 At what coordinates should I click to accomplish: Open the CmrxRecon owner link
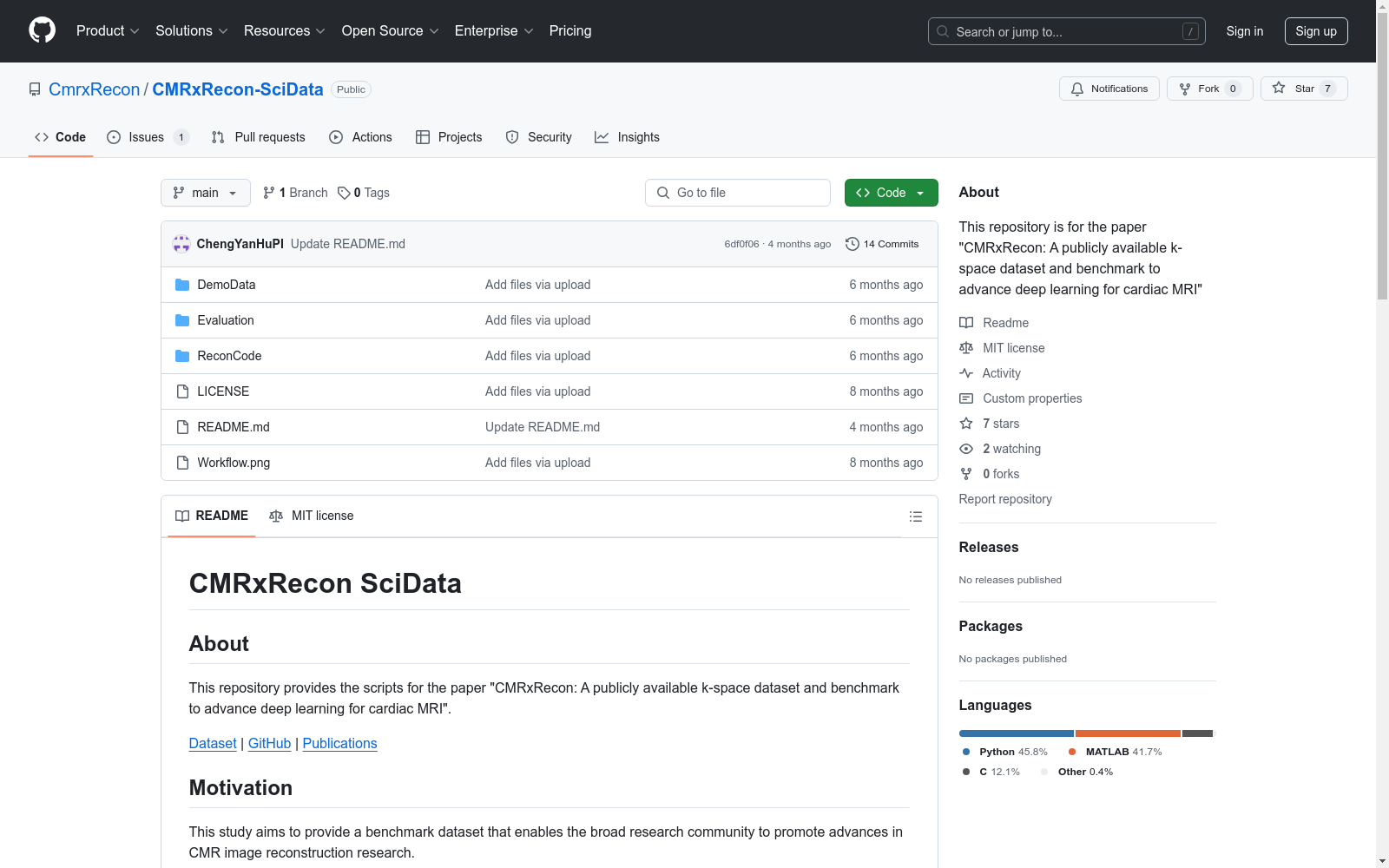(x=94, y=89)
